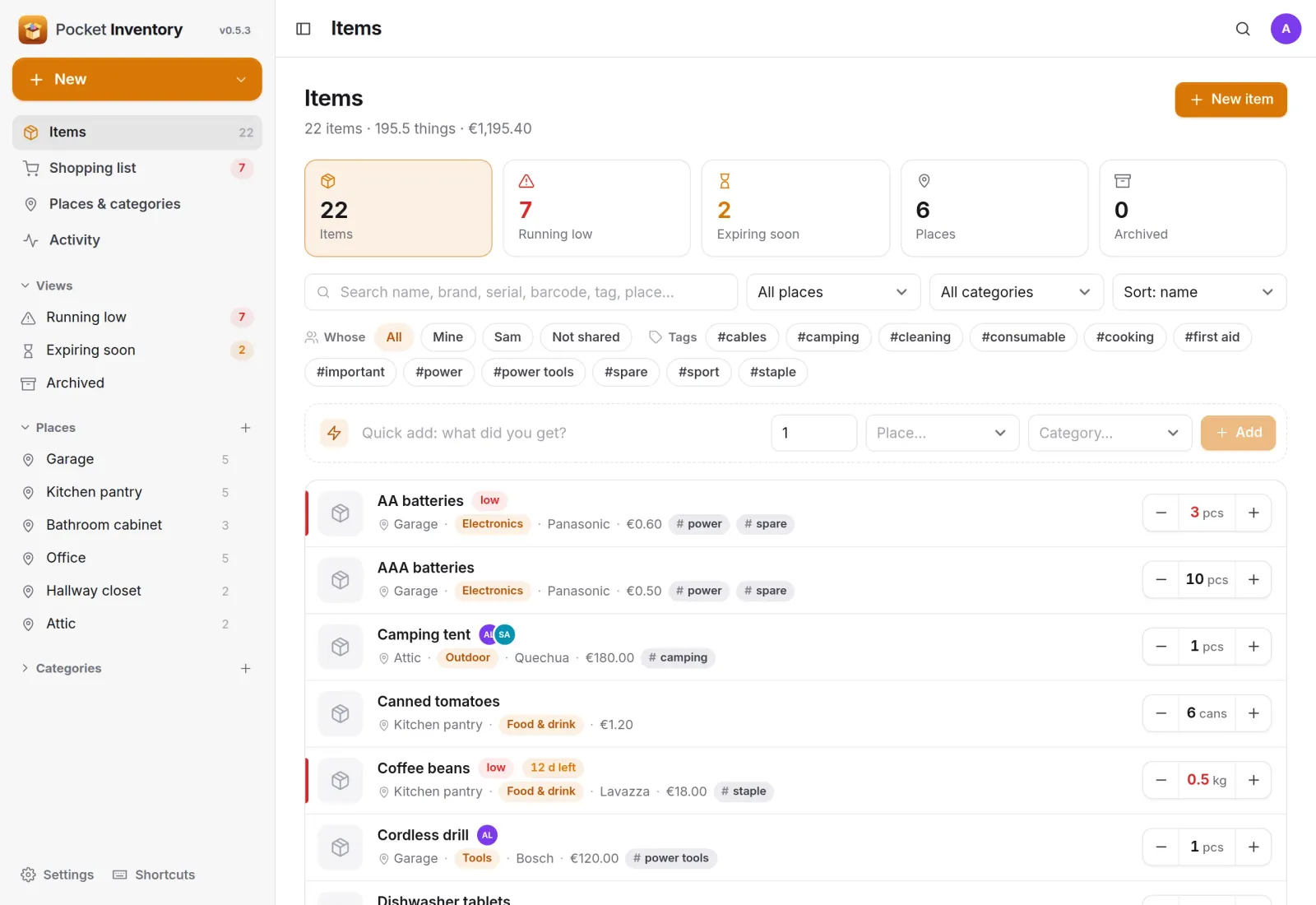Screen dimensions: 1316x905
Task: Open the All categories dropdown
Action: (x=1017, y=292)
